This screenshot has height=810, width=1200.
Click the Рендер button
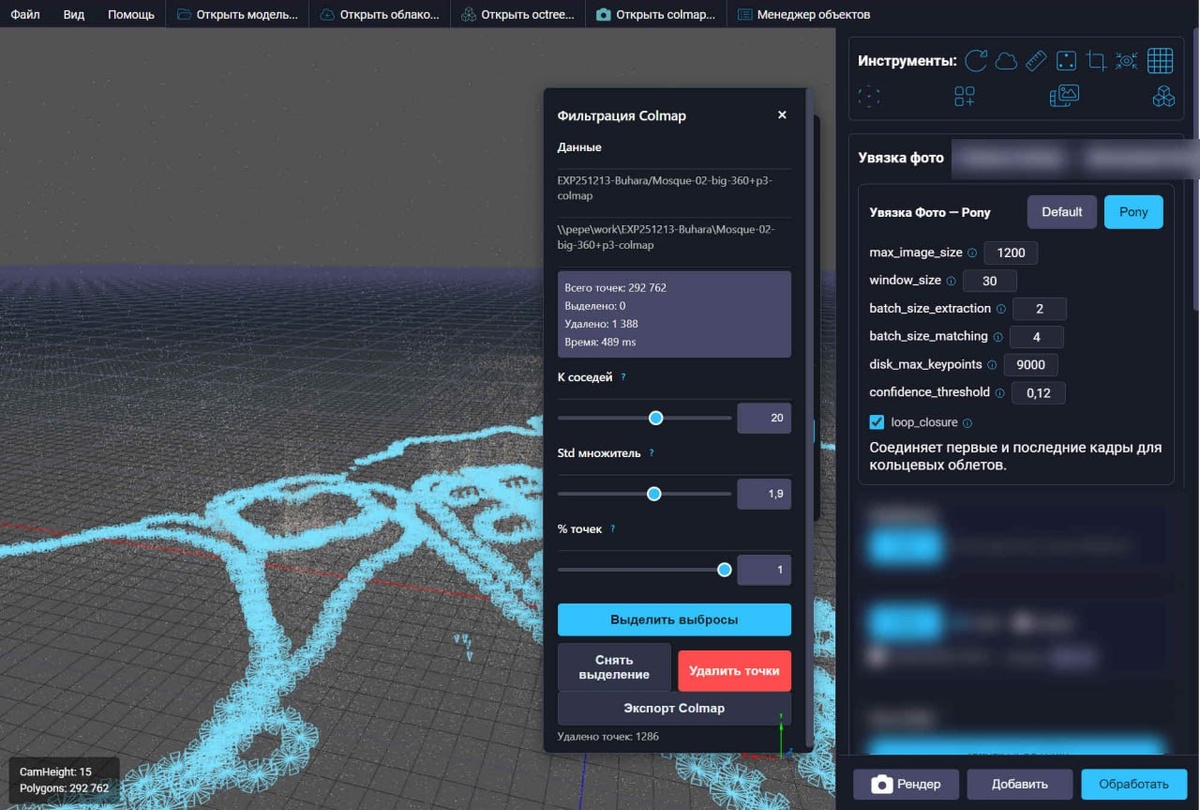(908, 784)
